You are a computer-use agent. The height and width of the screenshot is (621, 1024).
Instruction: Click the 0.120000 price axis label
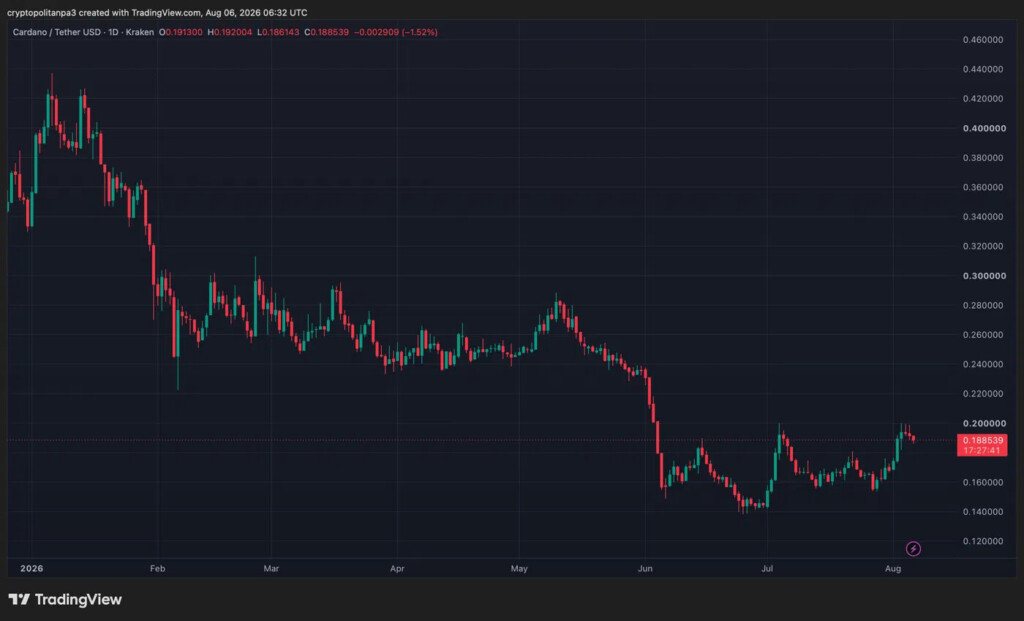coord(983,541)
